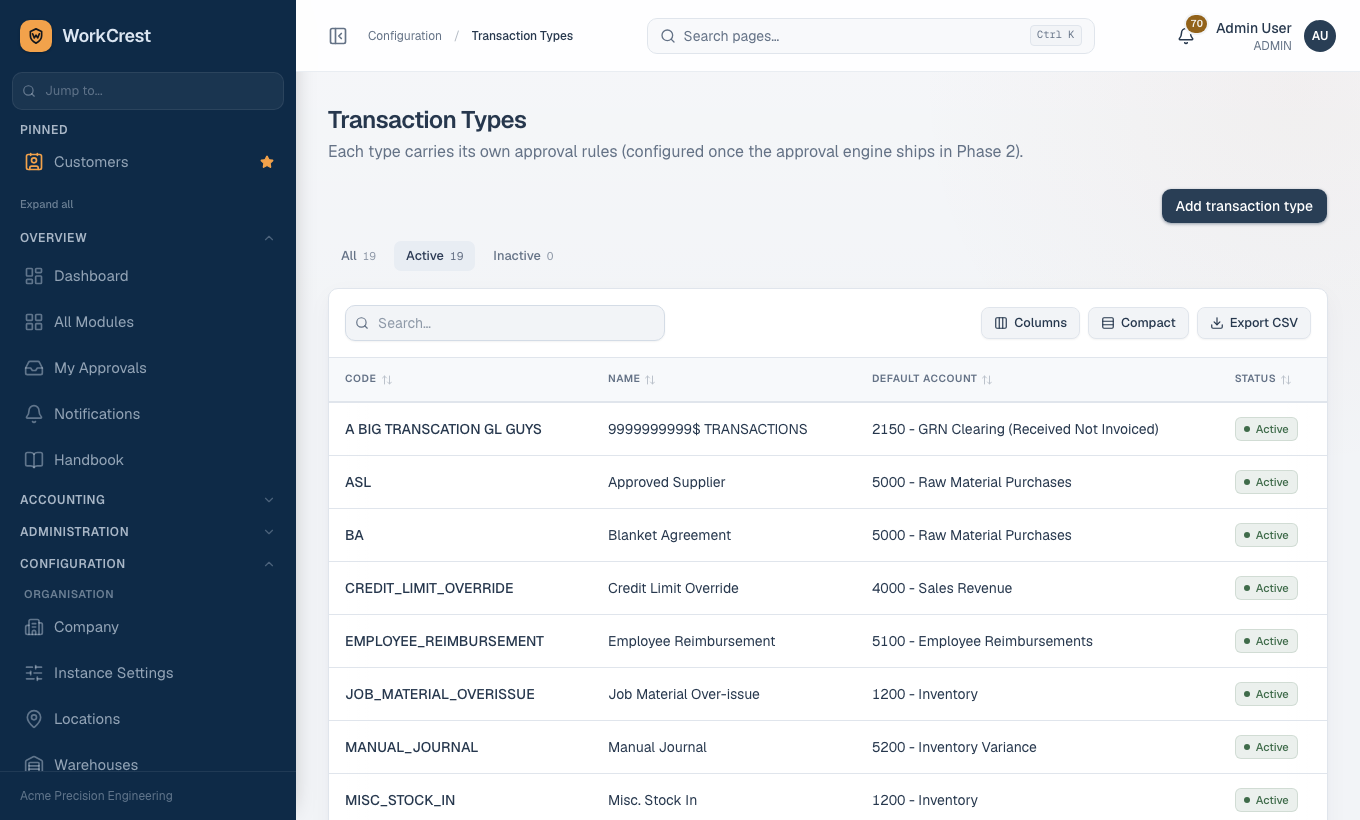Click the AU user avatar
Viewport: 1360px width, 820px height.
click(x=1320, y=36)
